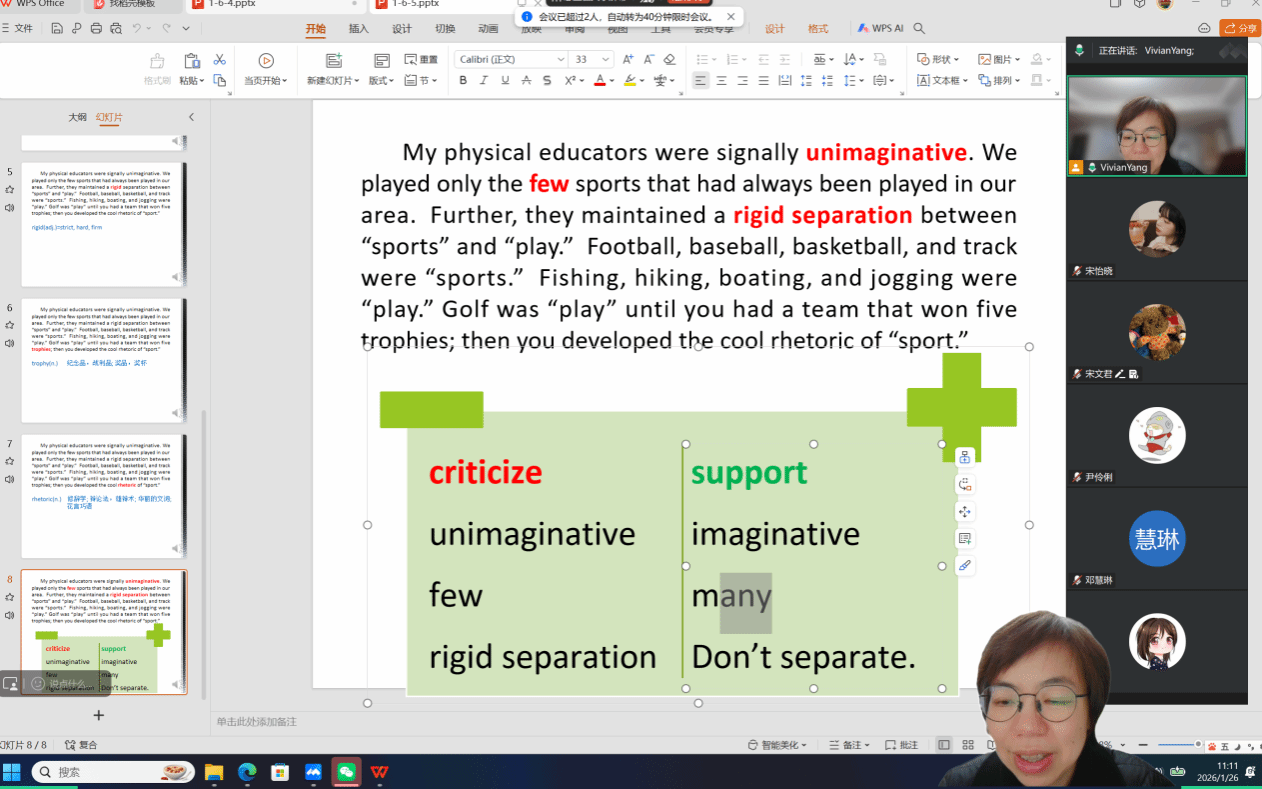Toggle underline formatting

505,81
